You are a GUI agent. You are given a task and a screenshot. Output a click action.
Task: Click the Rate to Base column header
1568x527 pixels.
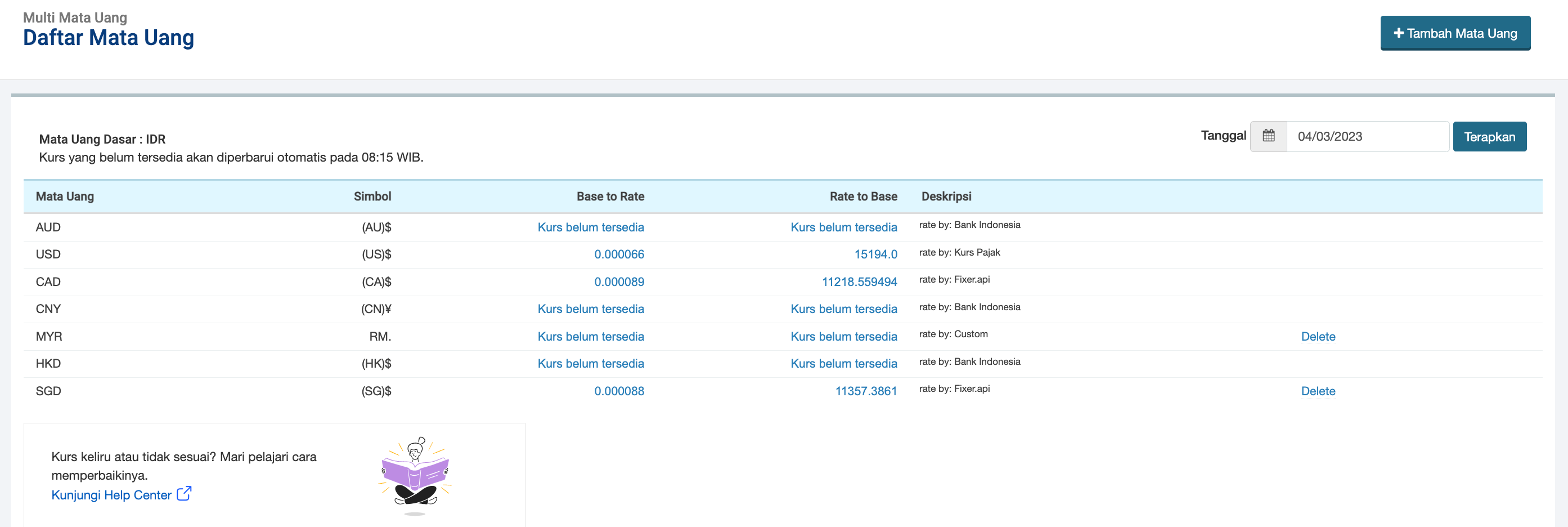863,196
